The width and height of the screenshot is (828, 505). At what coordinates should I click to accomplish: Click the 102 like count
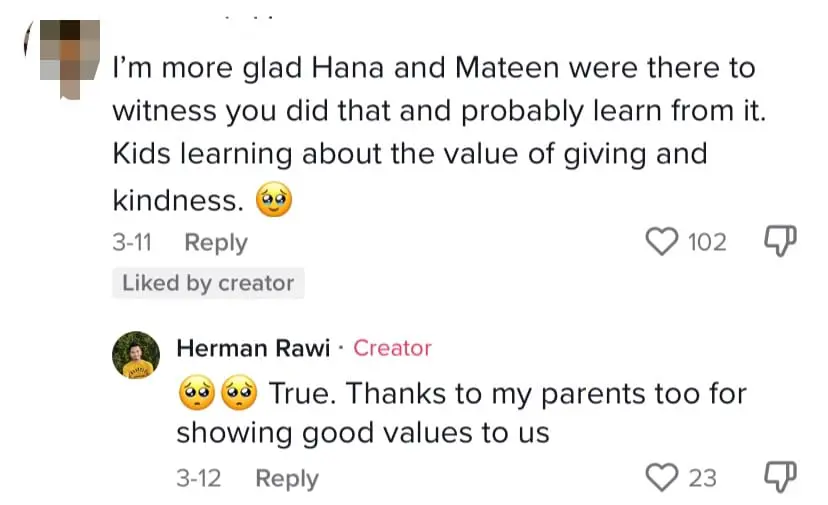707,242
